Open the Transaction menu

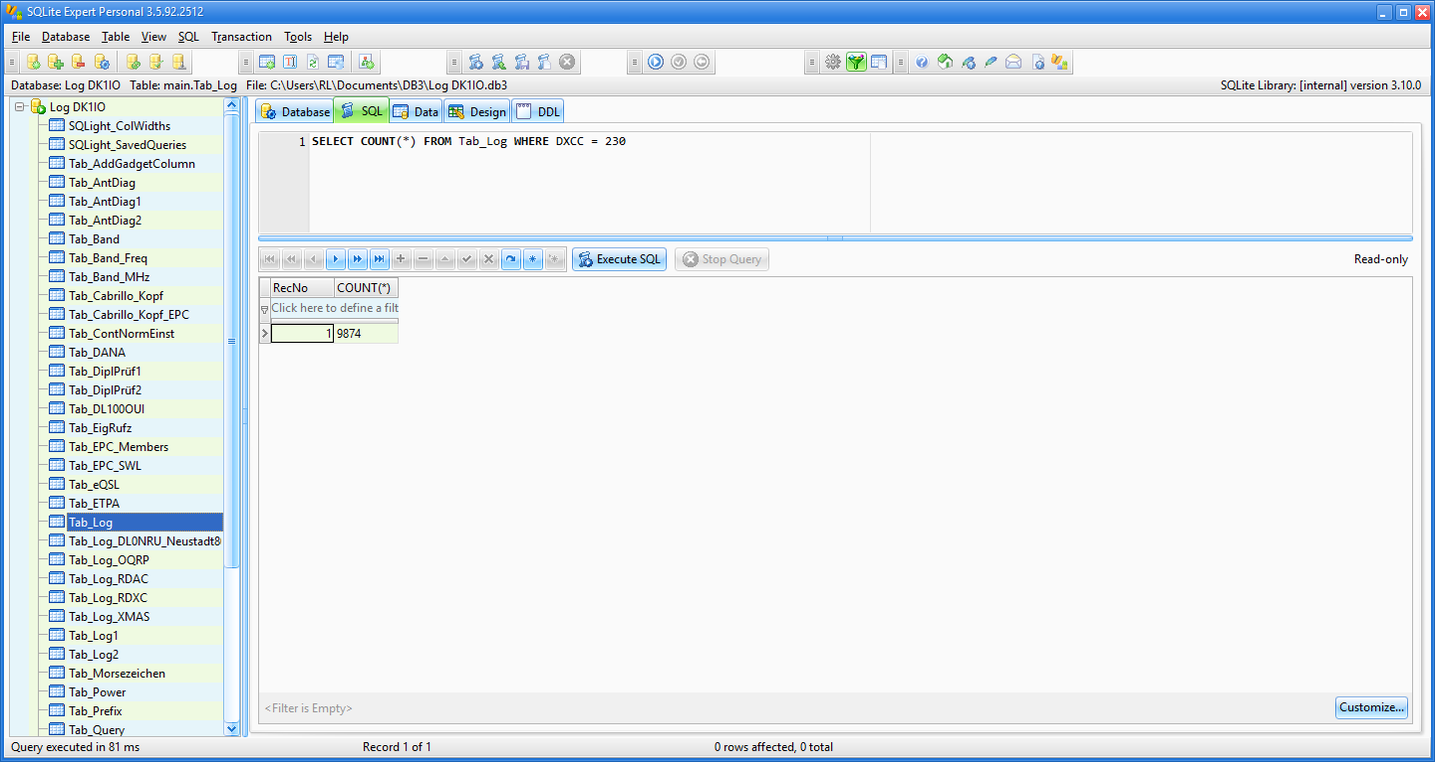pos(241,37)
